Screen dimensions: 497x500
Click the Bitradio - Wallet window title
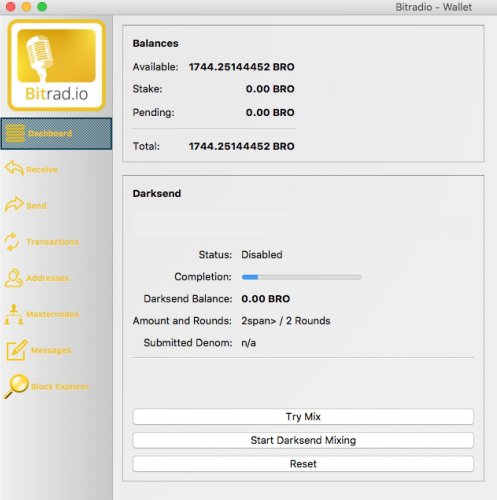tap(433, 7)
